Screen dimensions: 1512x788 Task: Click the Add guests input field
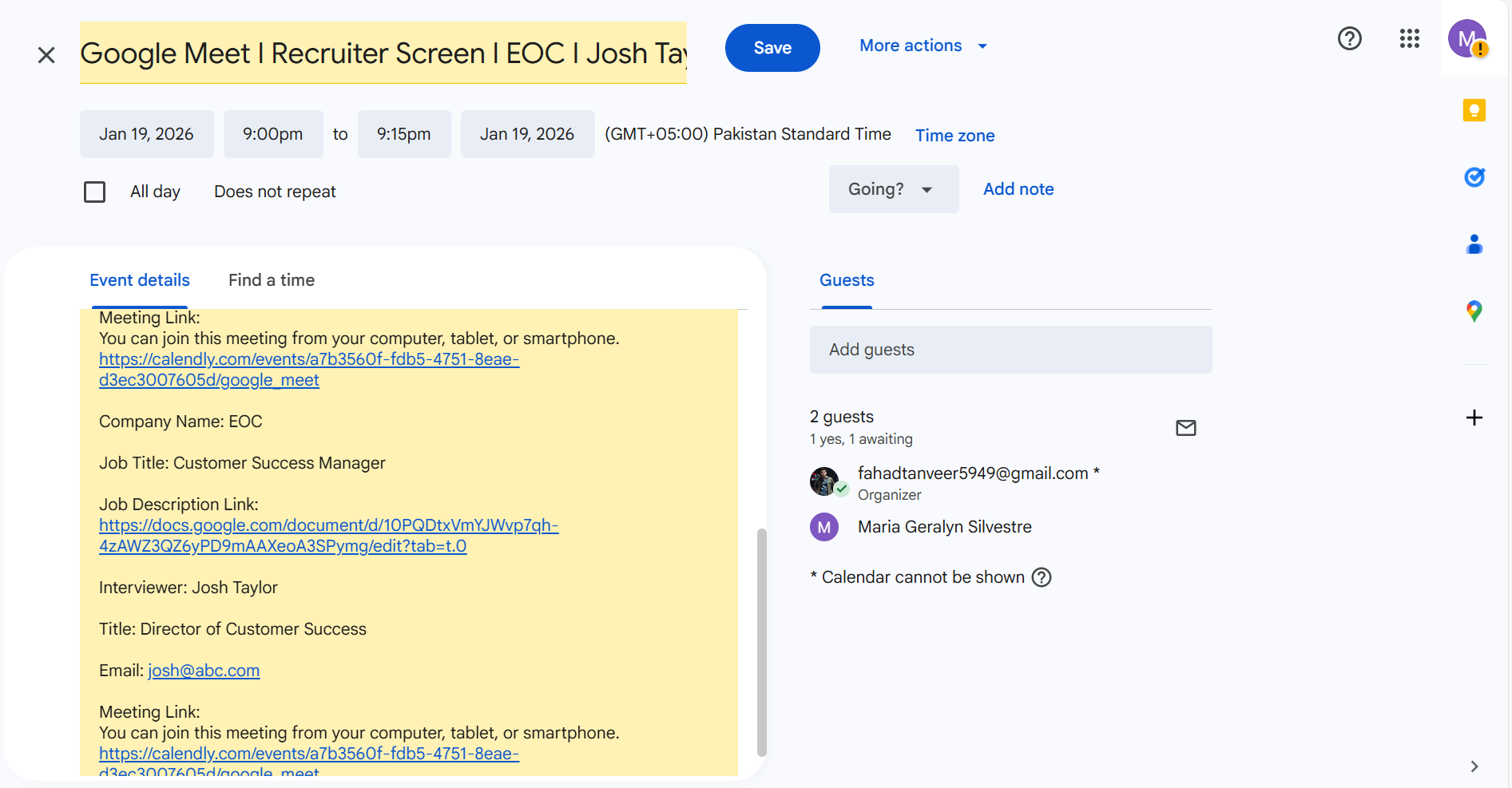(x=1011, y=350)
